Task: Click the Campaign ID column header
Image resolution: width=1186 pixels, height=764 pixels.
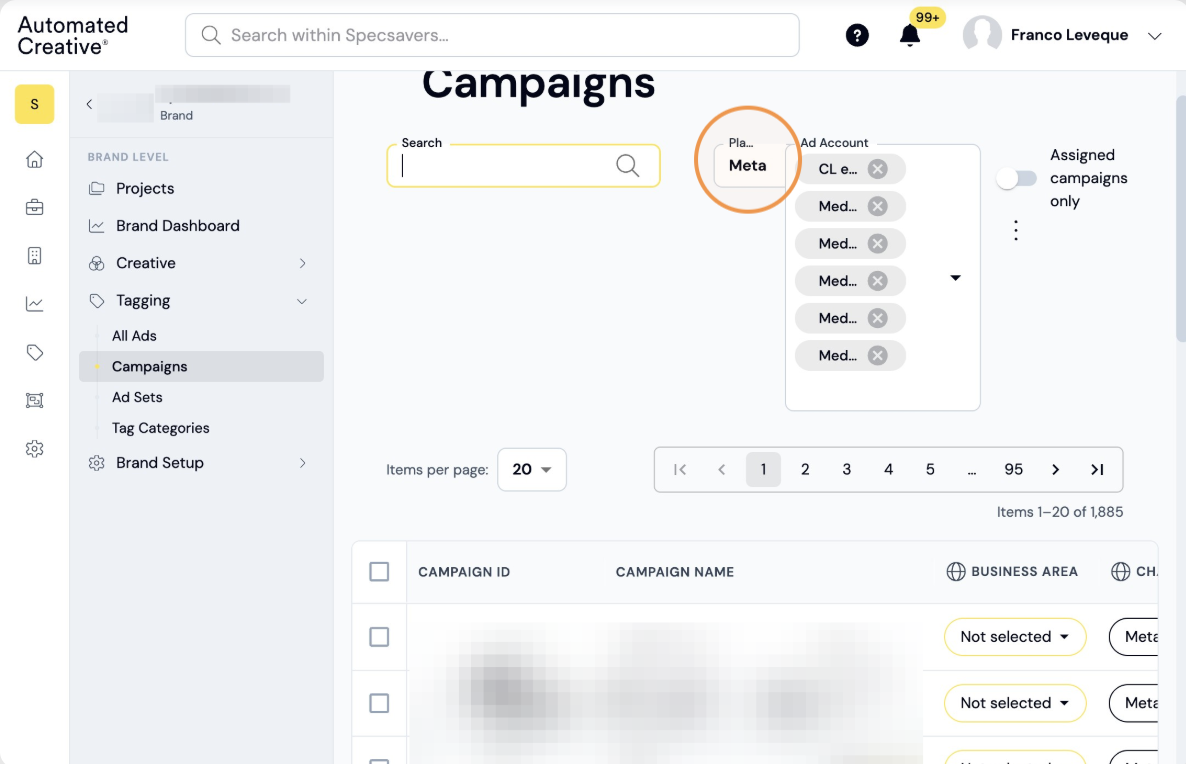Action: 464,572
